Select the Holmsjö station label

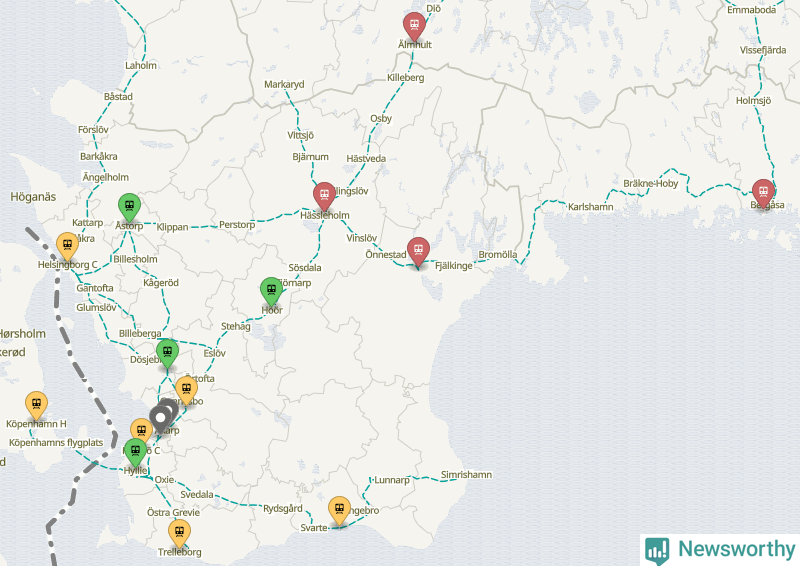coord(753,101)
